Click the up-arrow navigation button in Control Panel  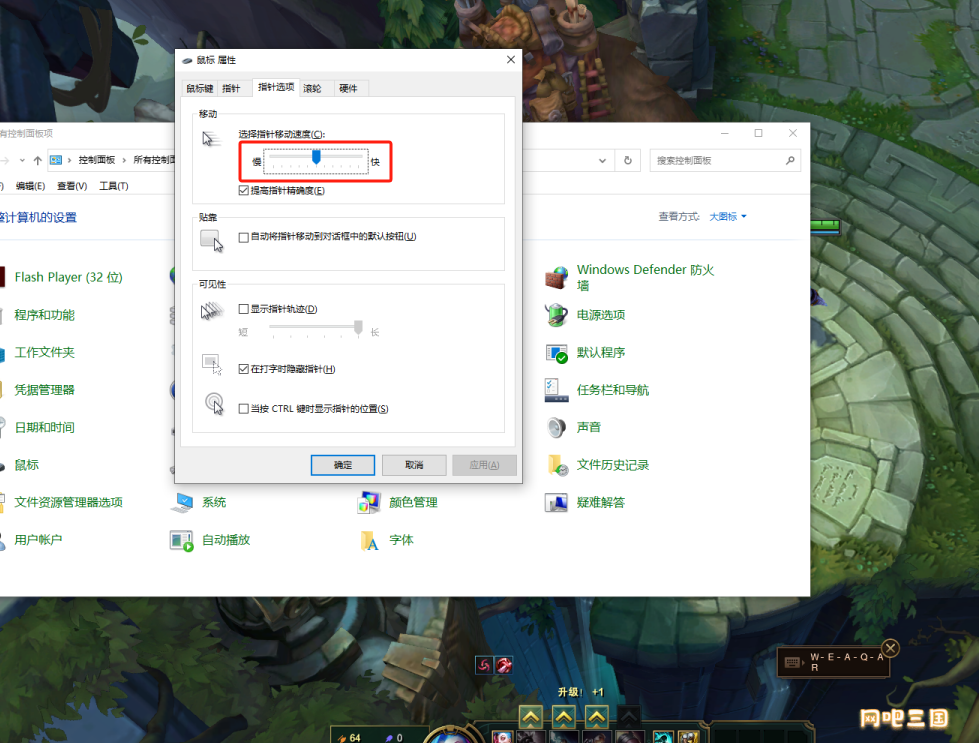37,160
